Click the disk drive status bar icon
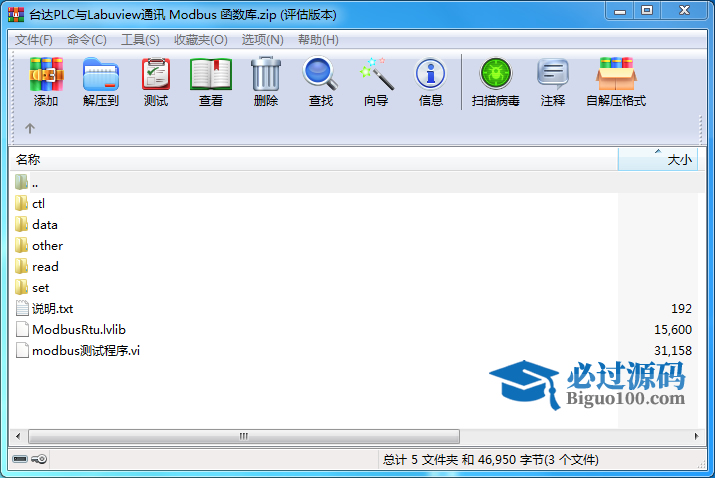 tap(20, 459)
